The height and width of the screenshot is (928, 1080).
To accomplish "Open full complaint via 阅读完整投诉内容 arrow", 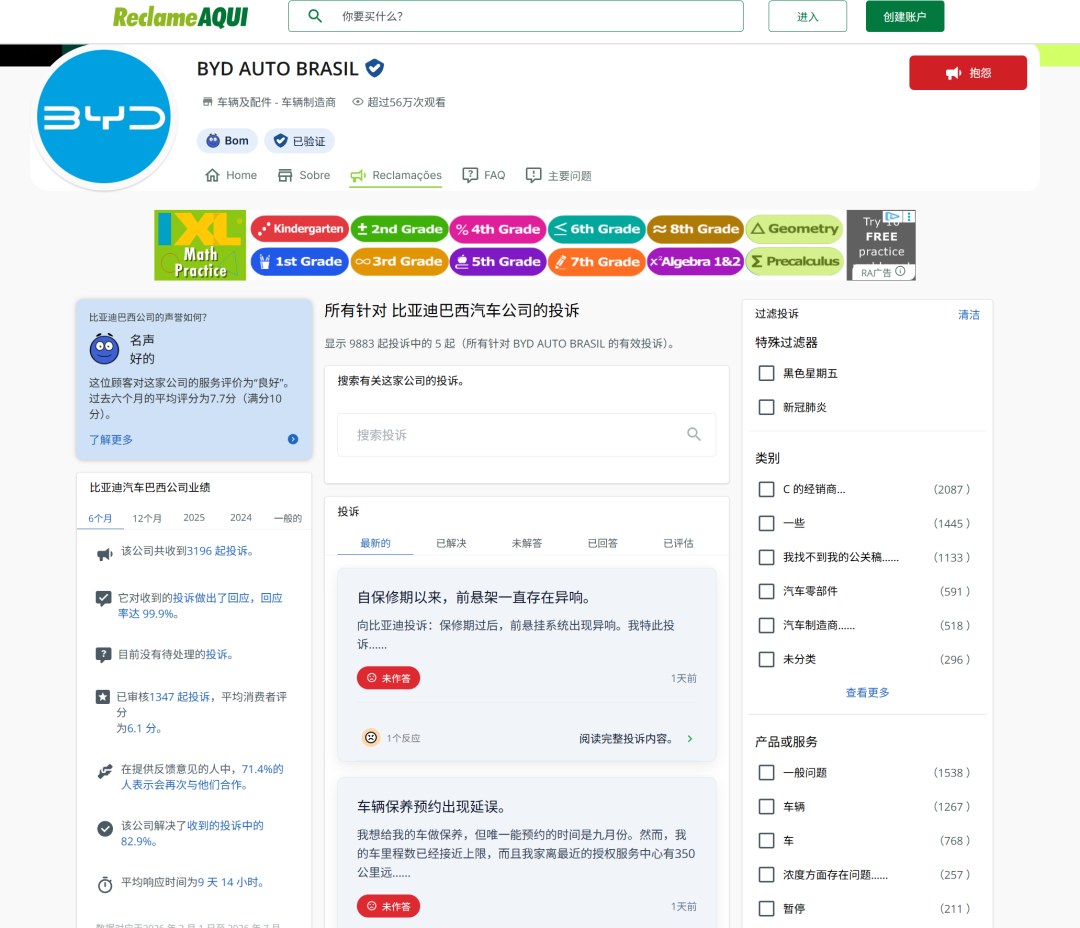I will [690, 739].
